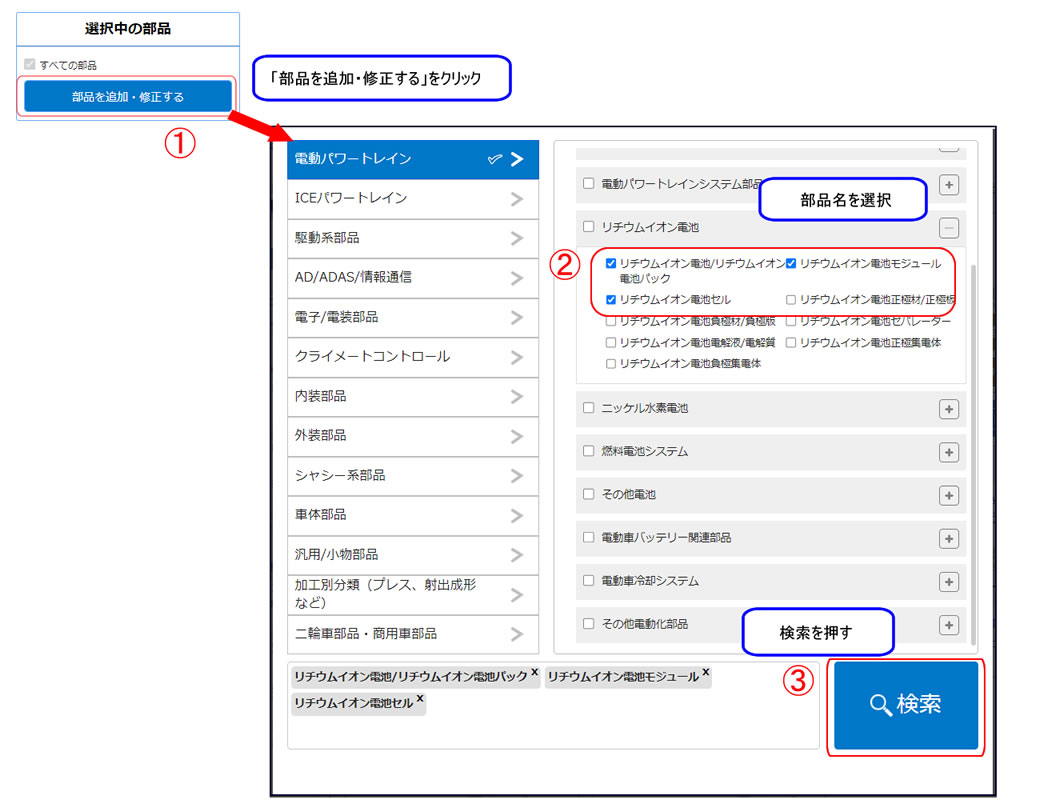The image size is (1040, 800).
Task: Uncheck the リチウムイオン電池セル checkbox
Action: pyautogui.click(x=611, y=299)
